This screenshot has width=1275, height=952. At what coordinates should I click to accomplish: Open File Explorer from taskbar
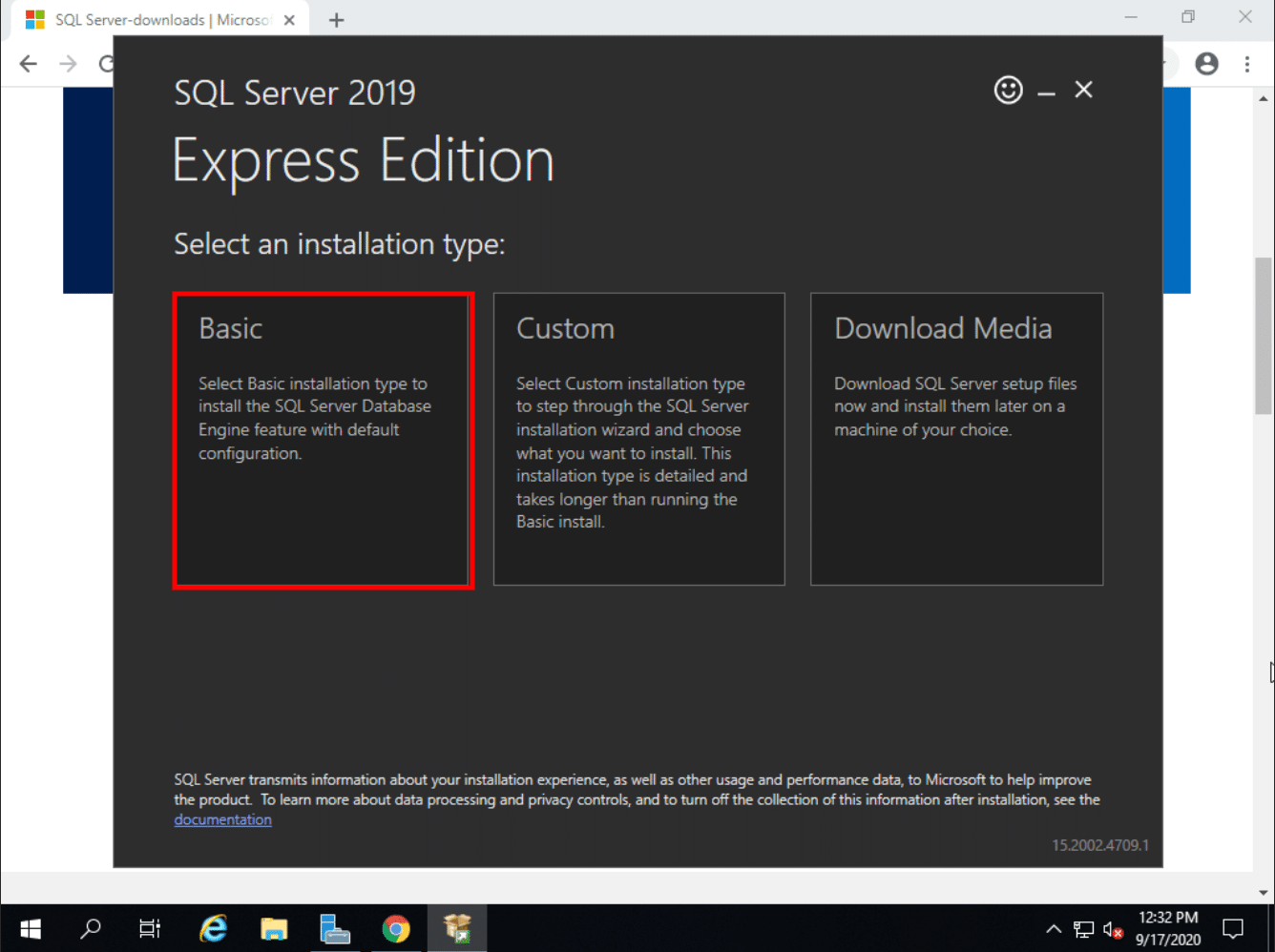coord(274,928)
